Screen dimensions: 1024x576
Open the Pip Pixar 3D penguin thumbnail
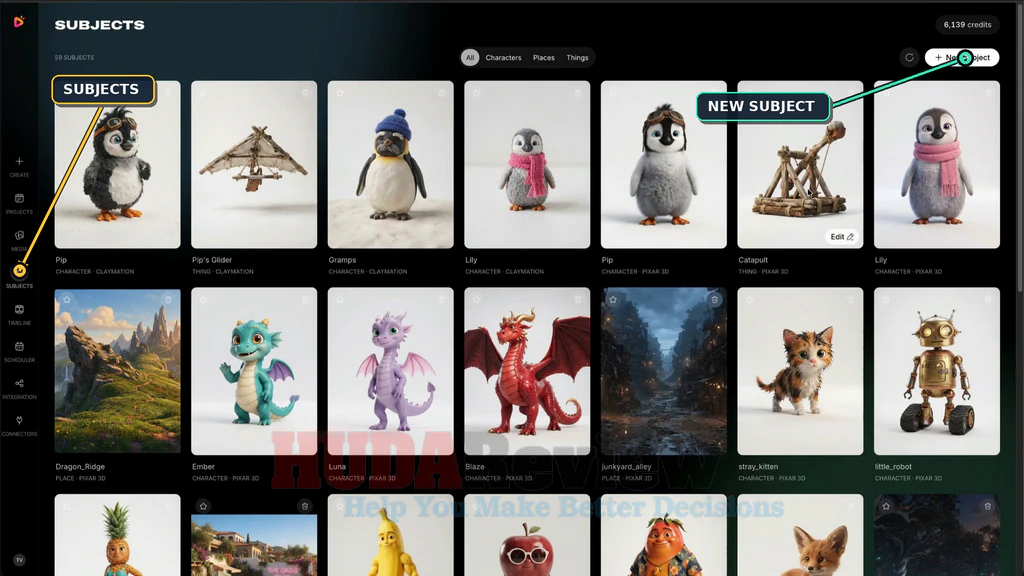click(x=664, y=165)
